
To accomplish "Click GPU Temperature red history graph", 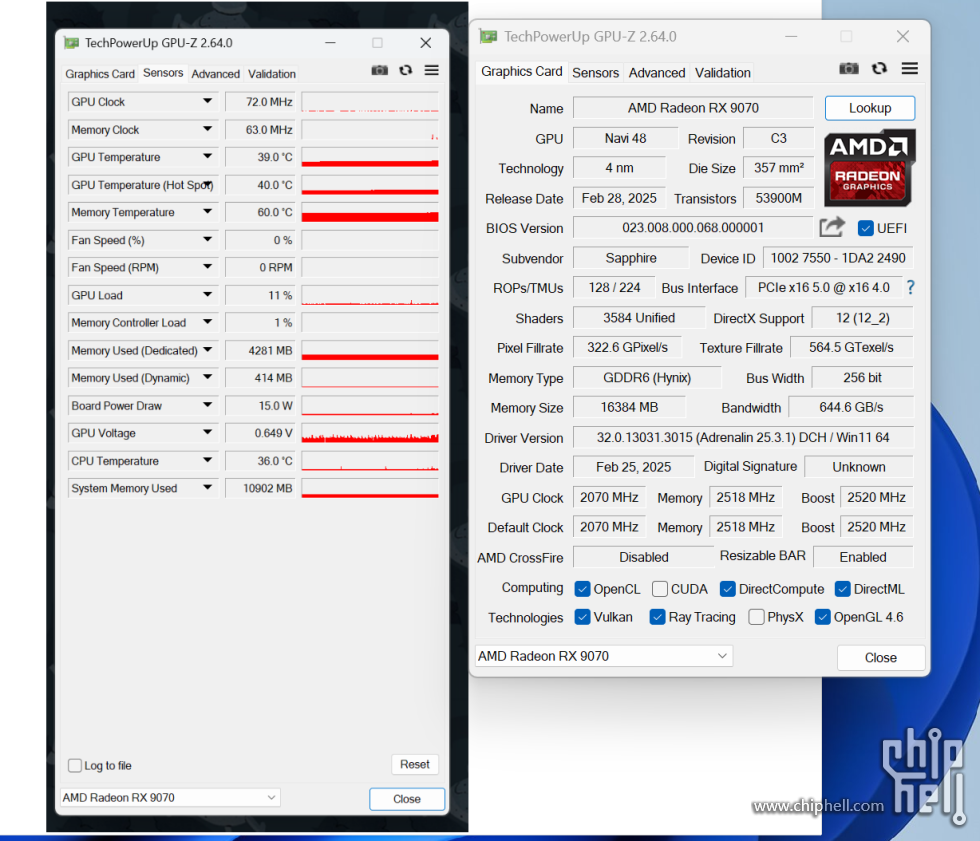I will [370, 157].
